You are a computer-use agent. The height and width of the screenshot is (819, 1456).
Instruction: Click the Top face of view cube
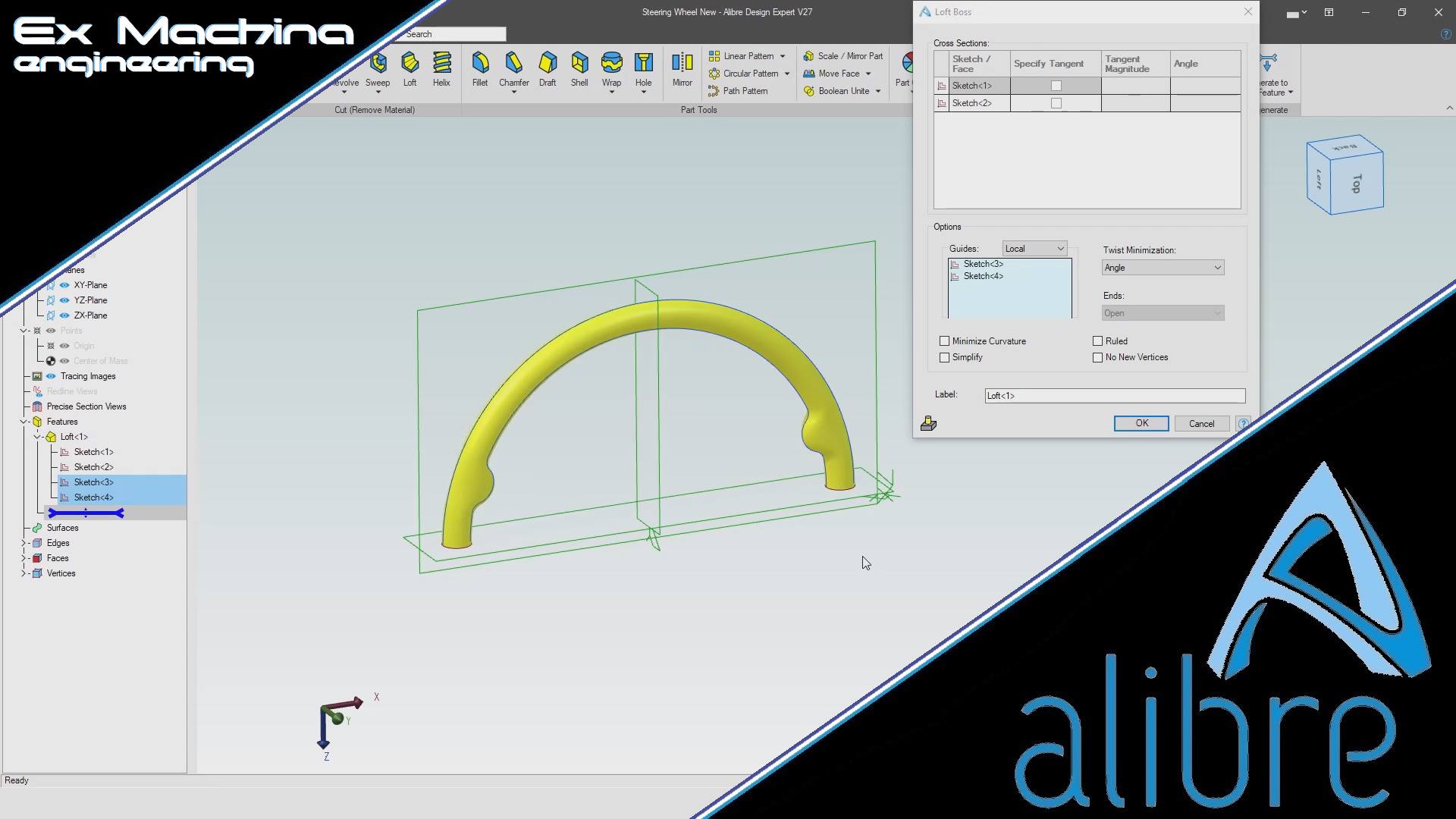pyautogui.click(x=1357, y=184)
